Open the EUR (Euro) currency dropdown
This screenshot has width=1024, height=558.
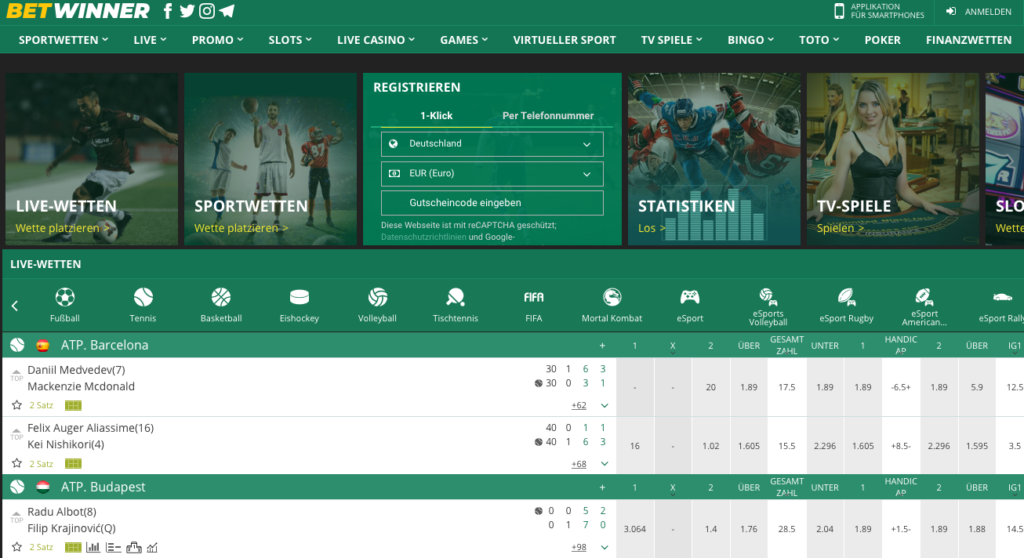click(492, 174)
